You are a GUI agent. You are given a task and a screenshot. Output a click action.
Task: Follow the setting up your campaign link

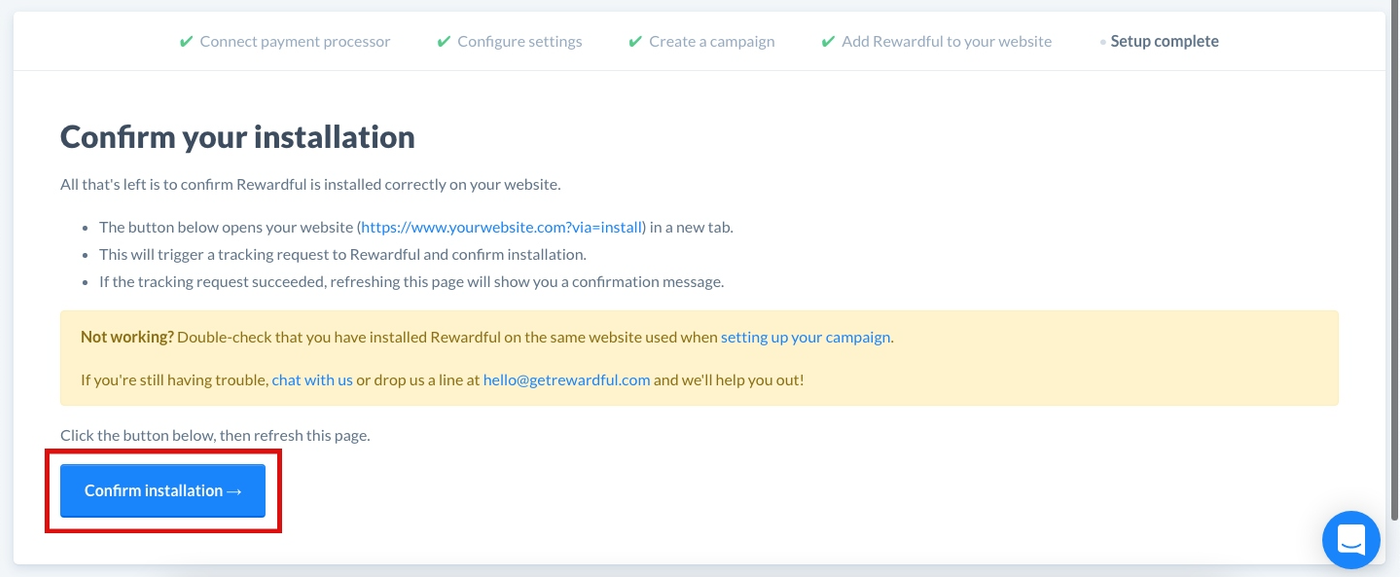tap(805, 337)
